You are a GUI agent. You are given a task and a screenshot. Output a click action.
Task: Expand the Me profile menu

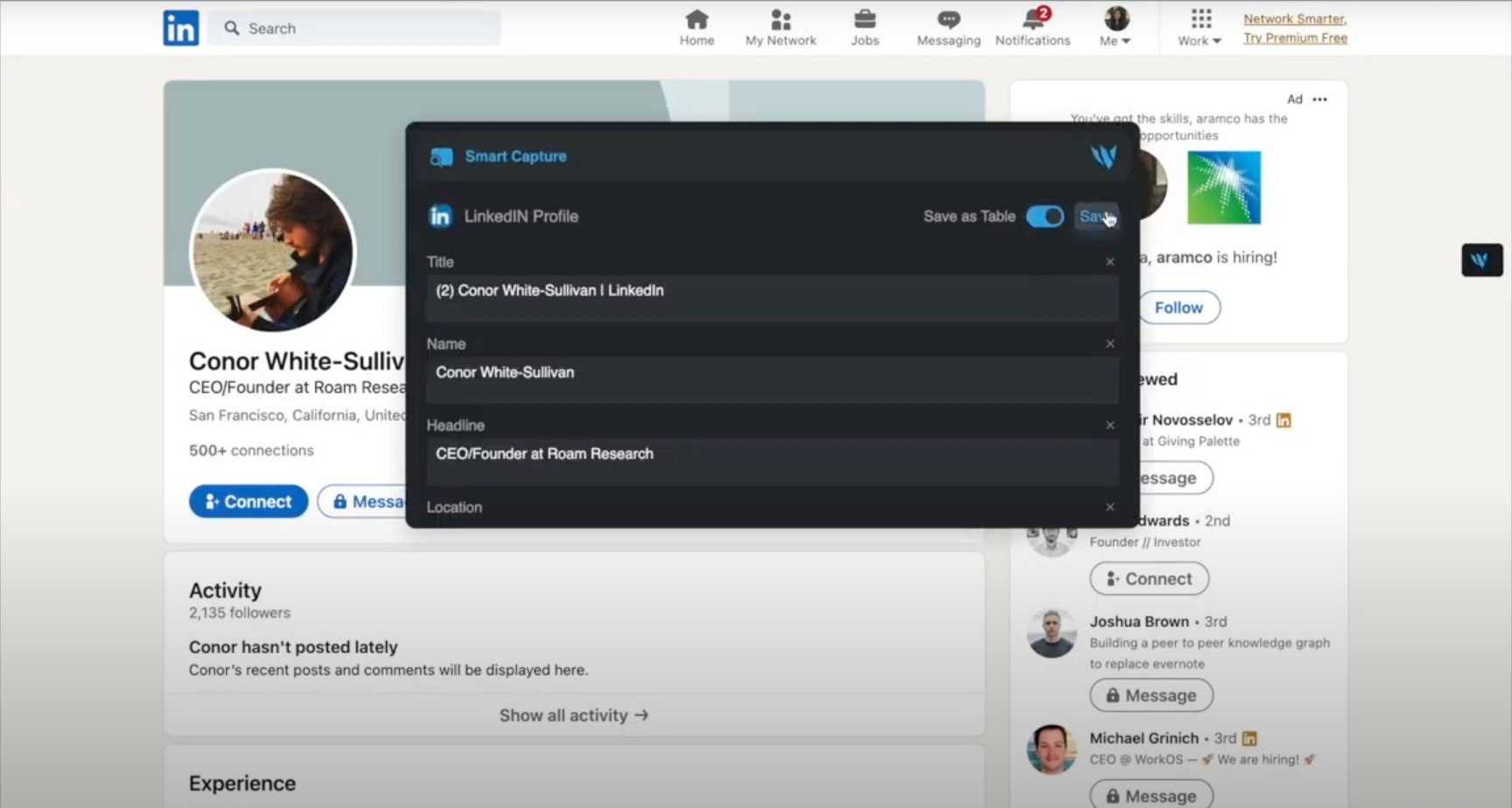point(1116,28)
